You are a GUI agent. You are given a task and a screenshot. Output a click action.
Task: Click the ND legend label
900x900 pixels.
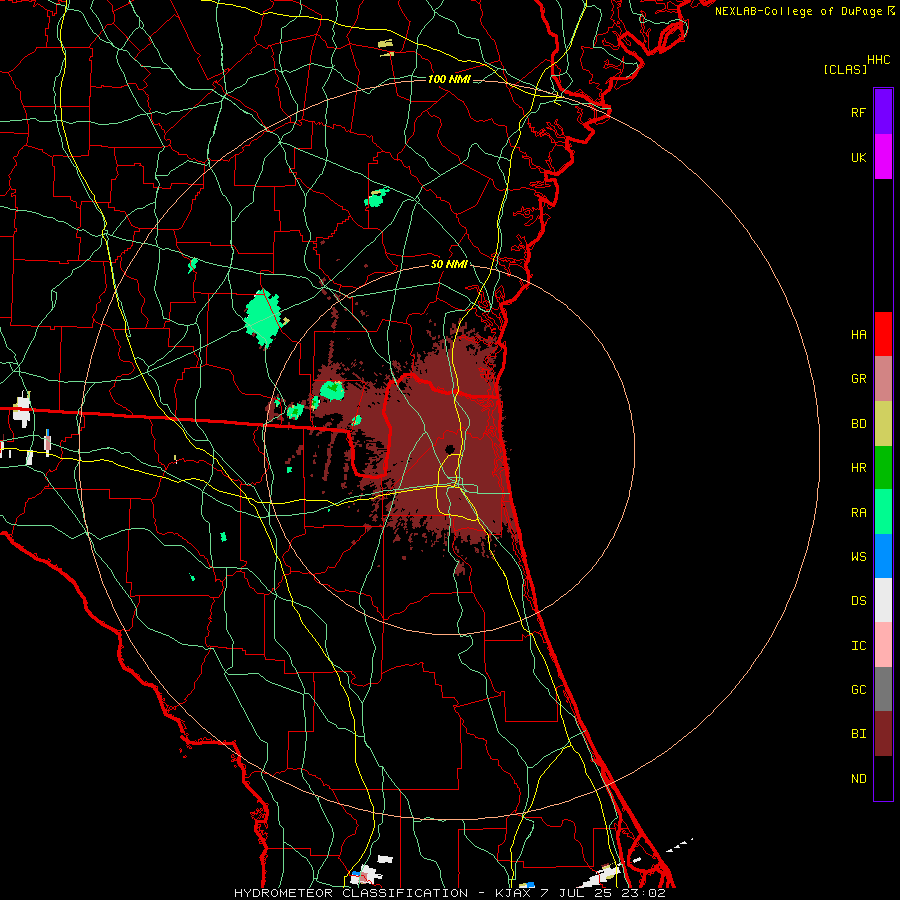[858, 778]
